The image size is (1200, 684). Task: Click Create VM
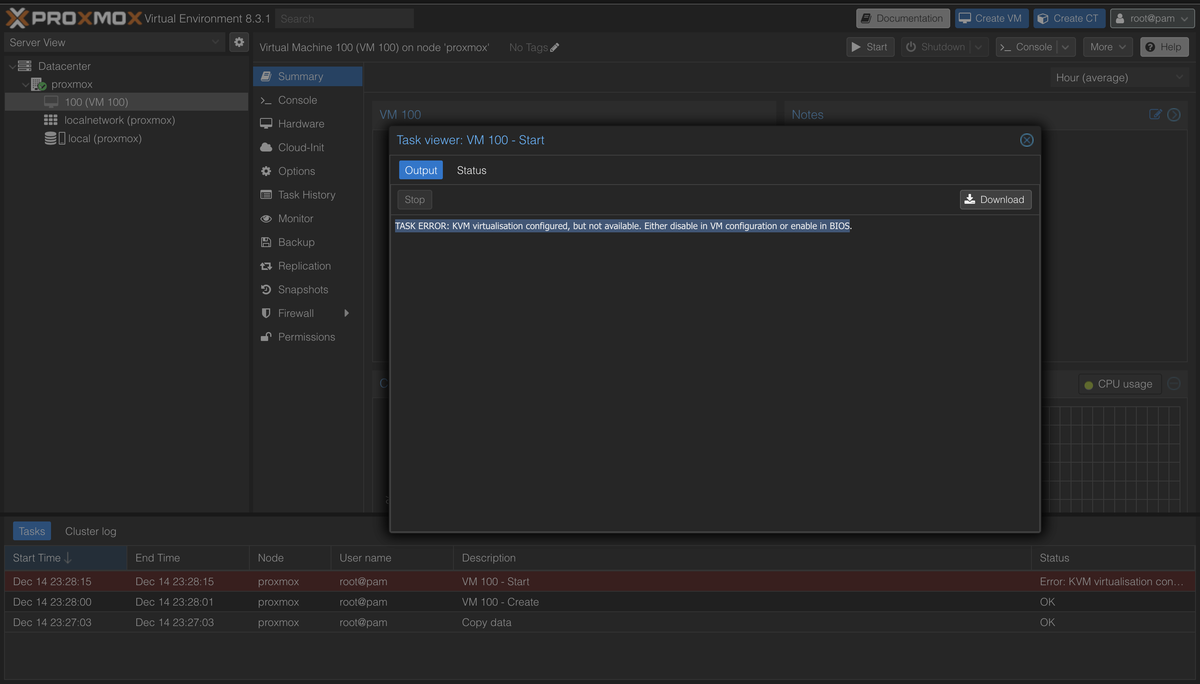click(991, 18)
